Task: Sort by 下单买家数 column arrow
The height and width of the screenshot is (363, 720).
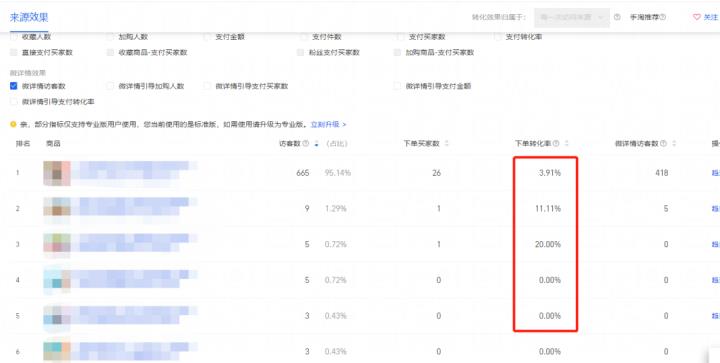Action: [x=447, y=144]
